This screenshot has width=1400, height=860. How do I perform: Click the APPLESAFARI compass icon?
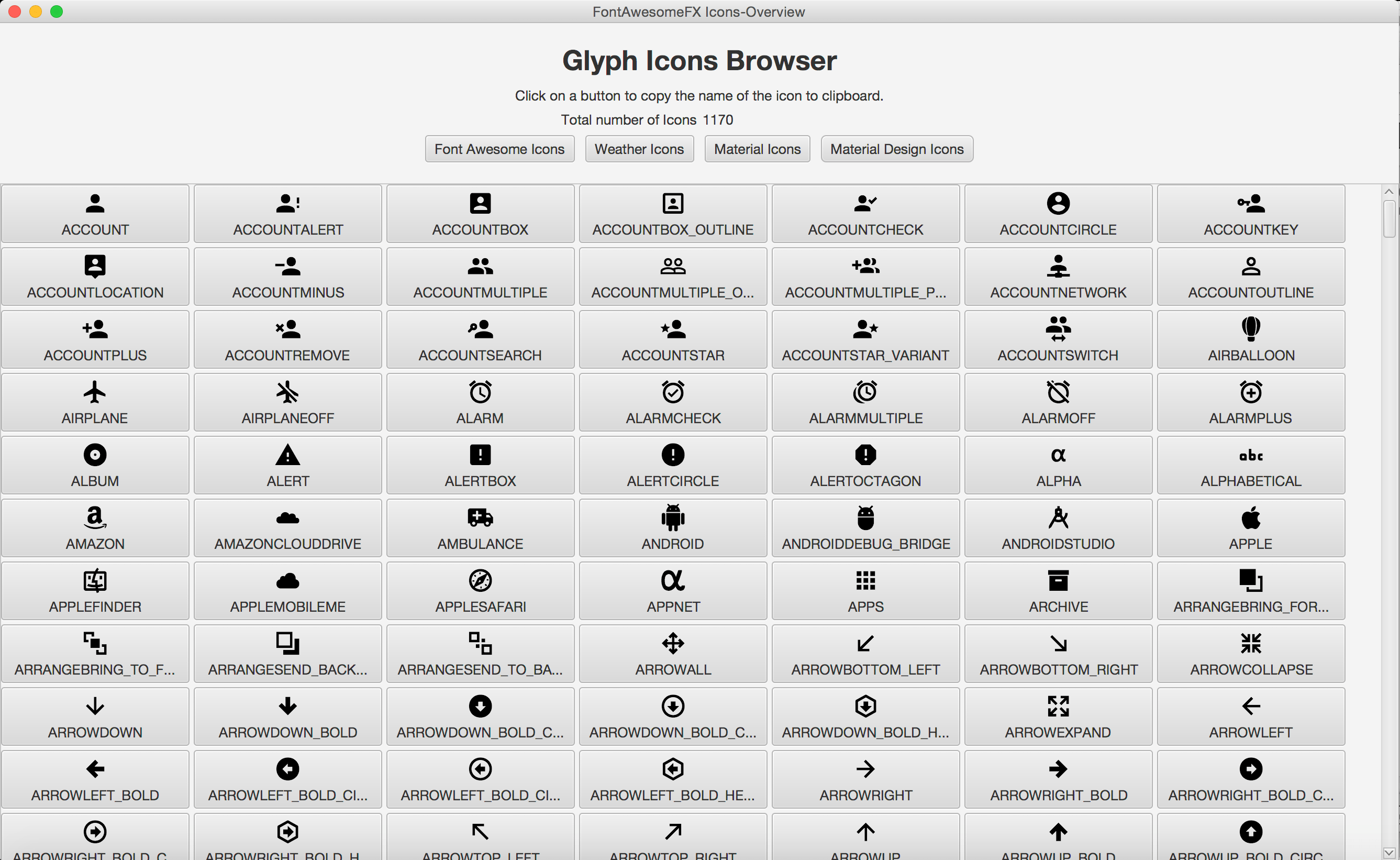click(x=480, y=591)
